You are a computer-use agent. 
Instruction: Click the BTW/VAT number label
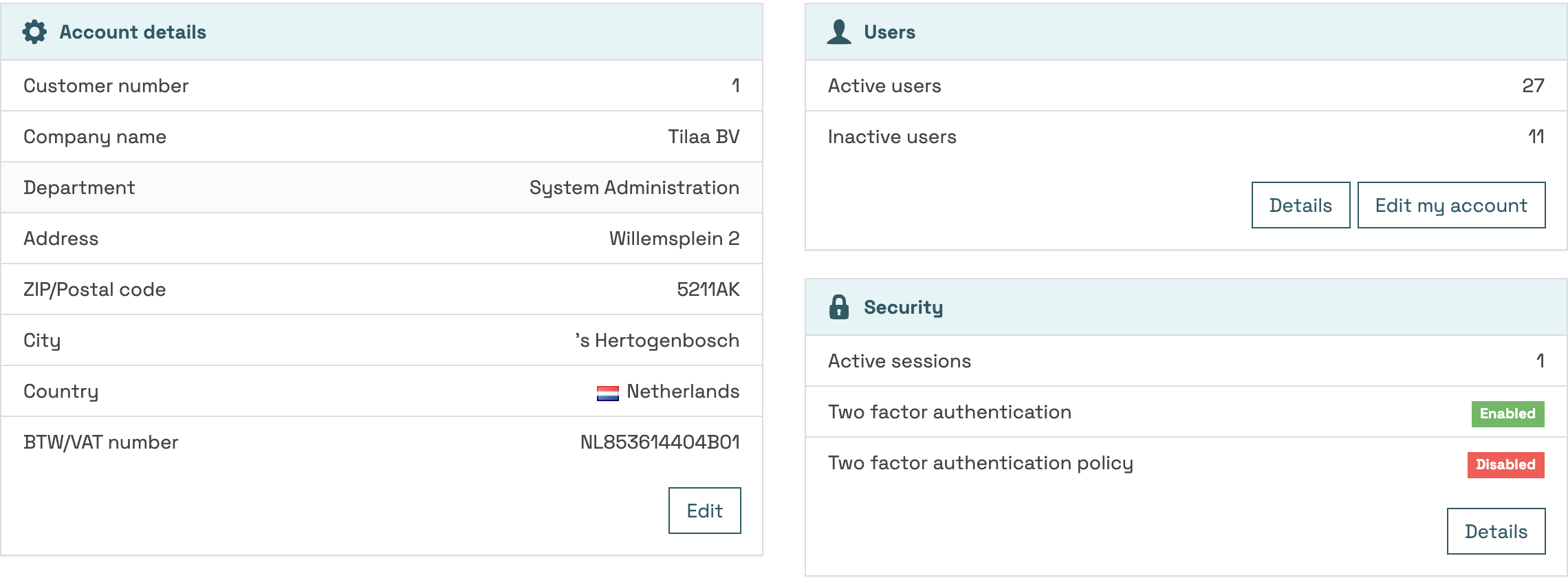coord(100,442)
